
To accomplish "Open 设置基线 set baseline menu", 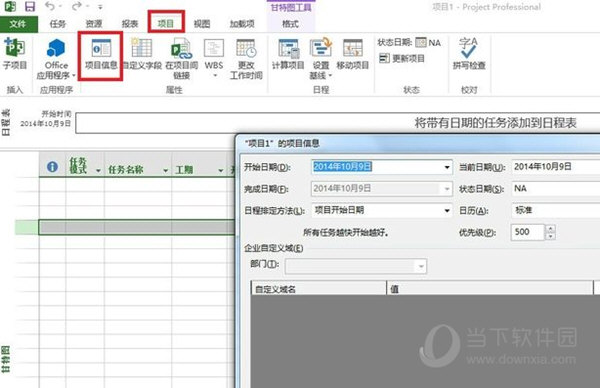I will point(321,58).
